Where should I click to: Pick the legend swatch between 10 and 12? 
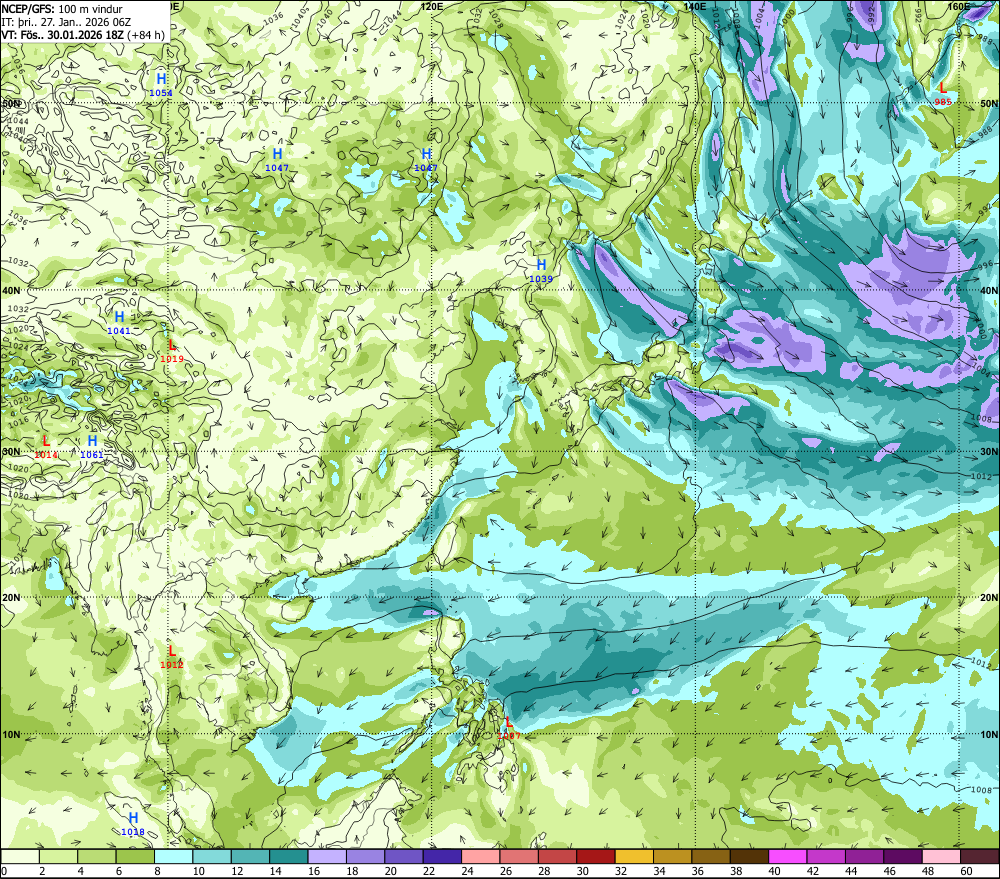(x=212, y=856)
